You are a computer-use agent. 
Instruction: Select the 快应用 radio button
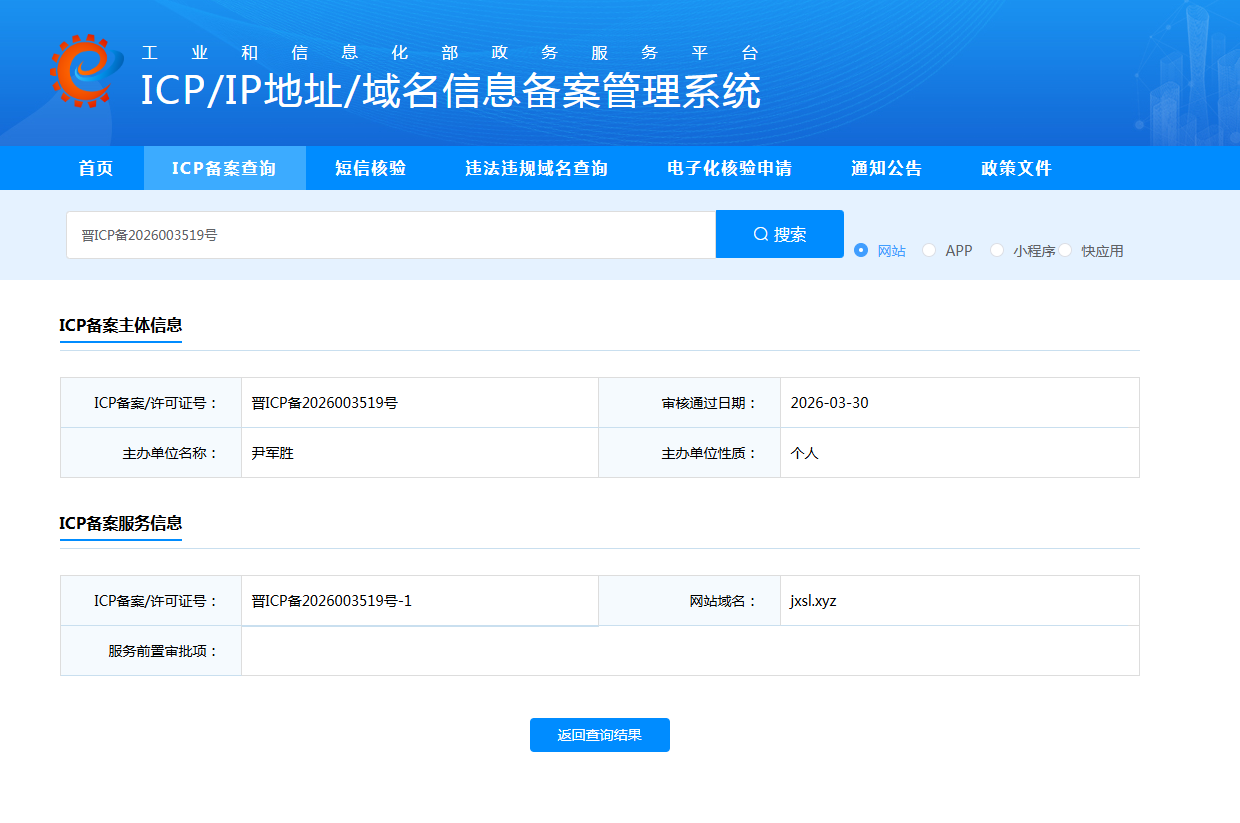(1066, 250)
